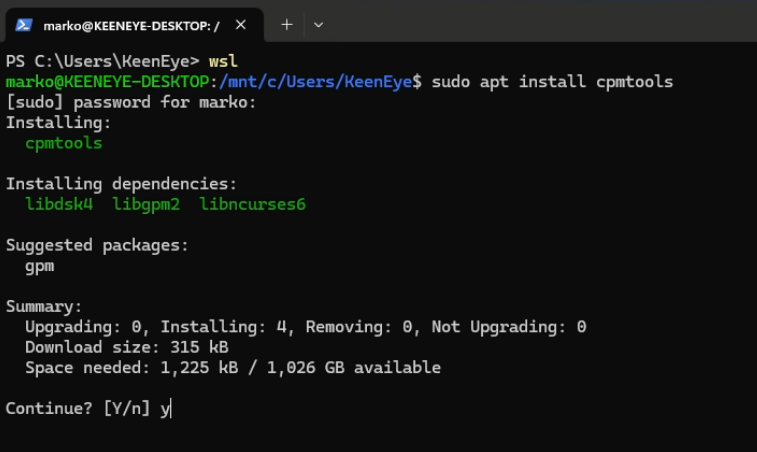Click the libncurses6 dependency name

point(252,204)
